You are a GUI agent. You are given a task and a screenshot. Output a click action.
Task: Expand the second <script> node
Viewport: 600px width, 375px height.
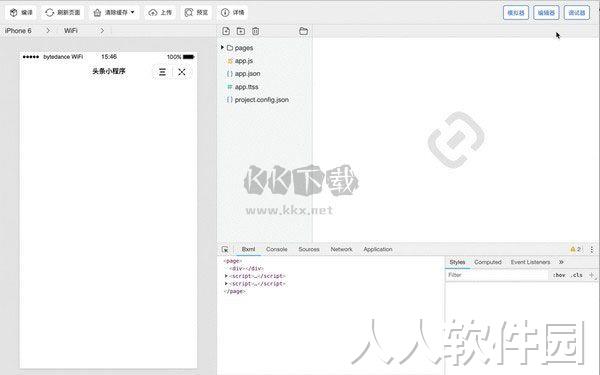coord(226,284)
